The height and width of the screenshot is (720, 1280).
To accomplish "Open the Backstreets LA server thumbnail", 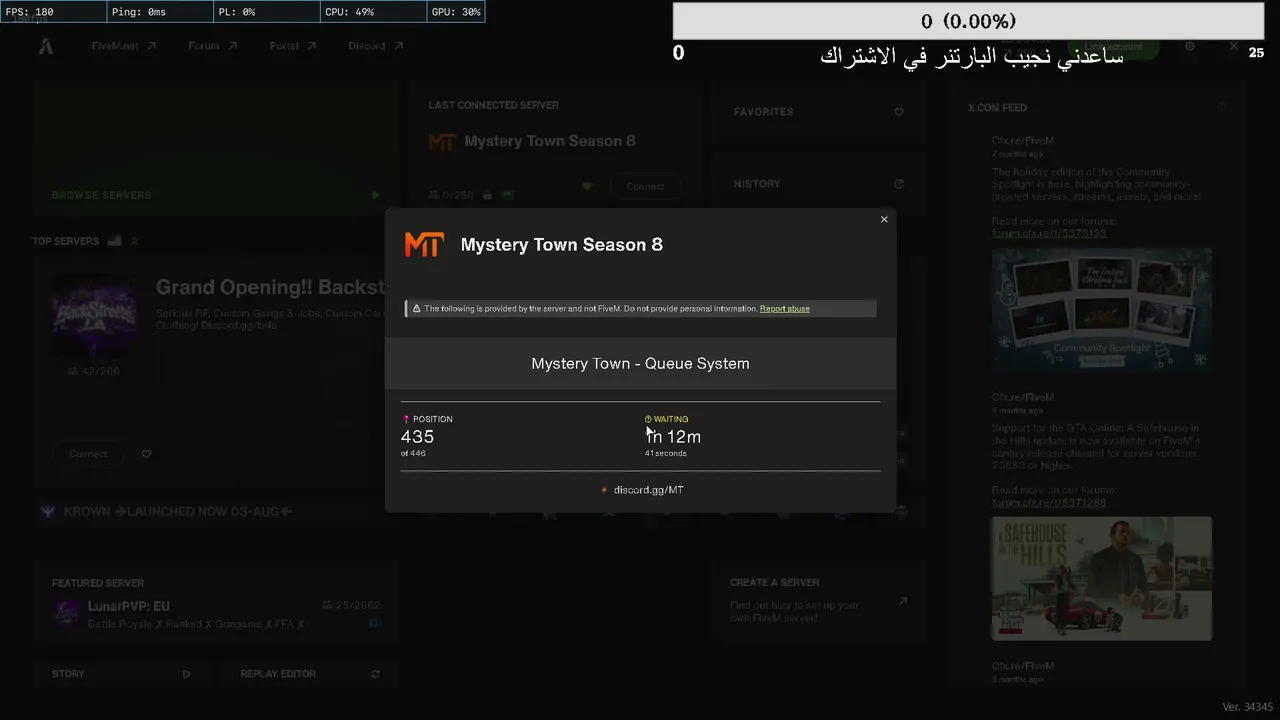I will pos(94,316).
